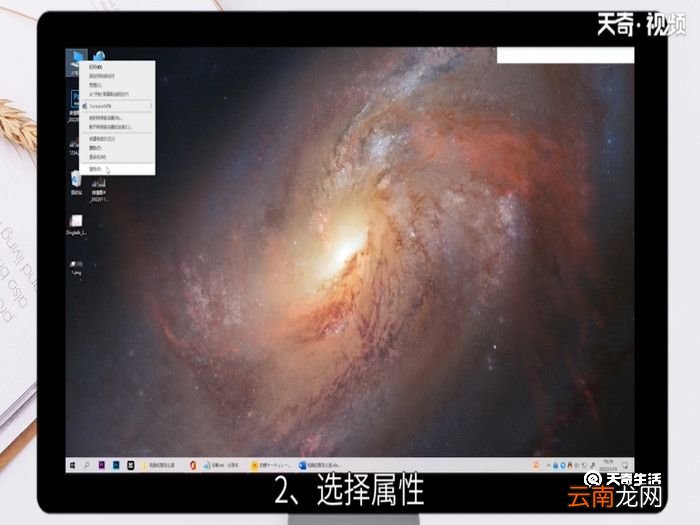The width and height of the screenshot is (700, 525).
Task: Select the 1234 image file desktop icon
Action: click(73, 147)
